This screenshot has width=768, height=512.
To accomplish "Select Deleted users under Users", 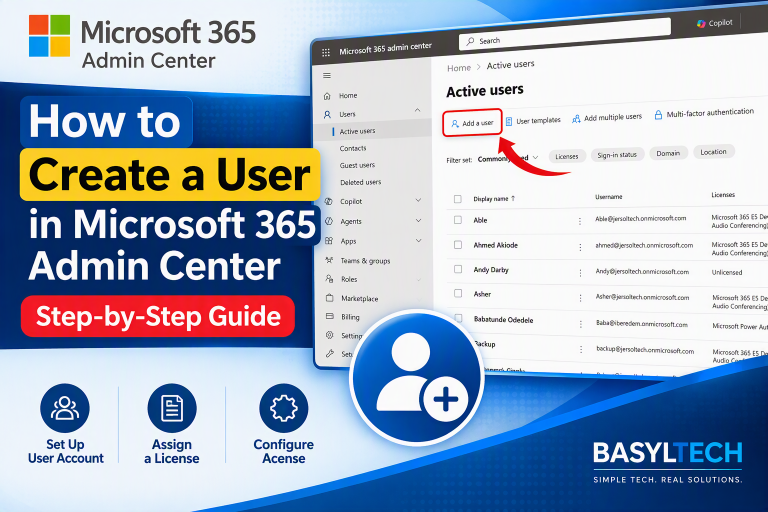I will (360, 182).
